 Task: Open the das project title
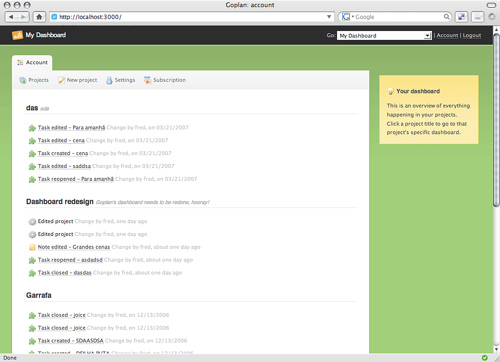(32, 108)
